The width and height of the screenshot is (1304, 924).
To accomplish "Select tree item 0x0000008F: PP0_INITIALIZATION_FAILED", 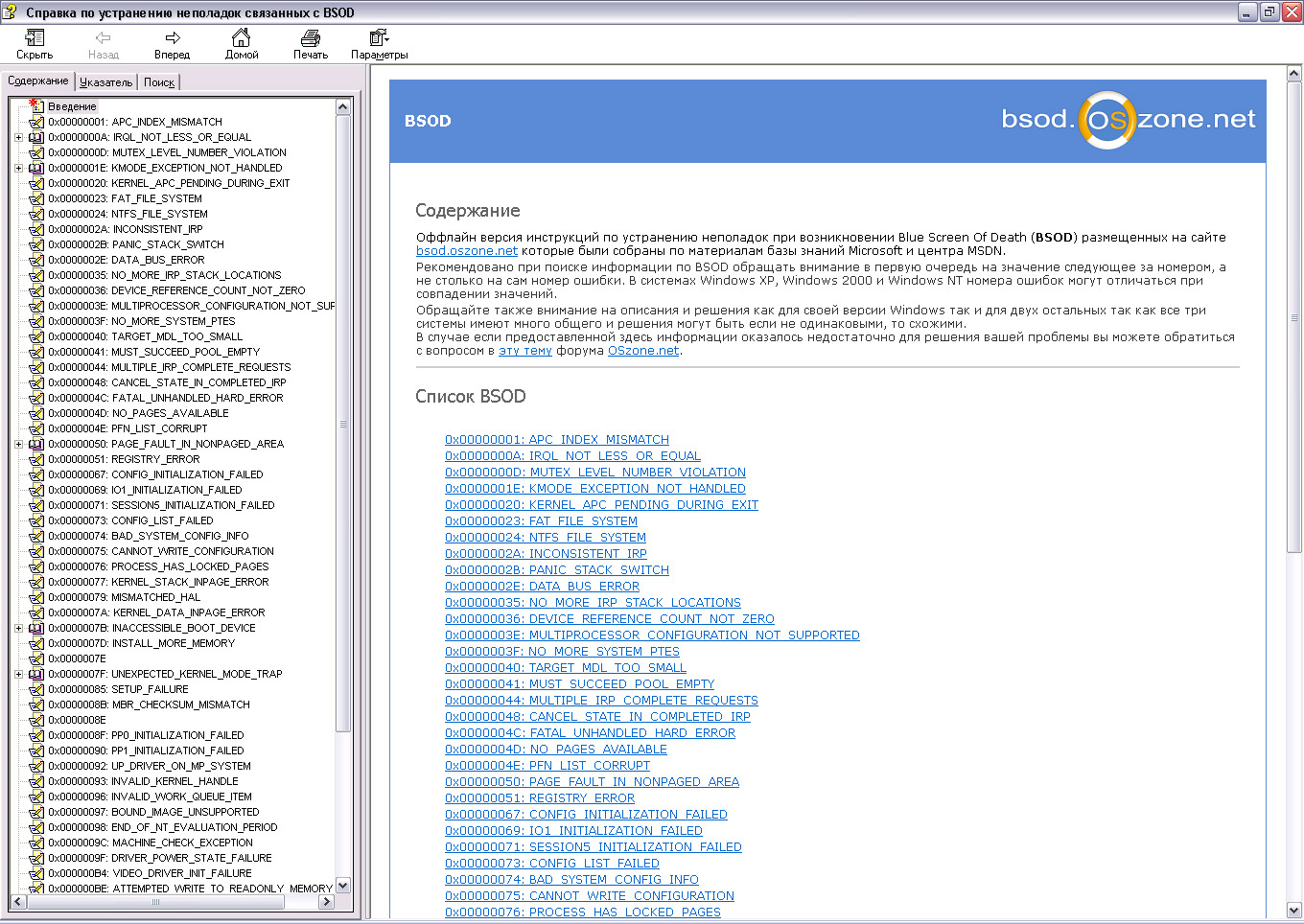I will click(x=147, y=735).
